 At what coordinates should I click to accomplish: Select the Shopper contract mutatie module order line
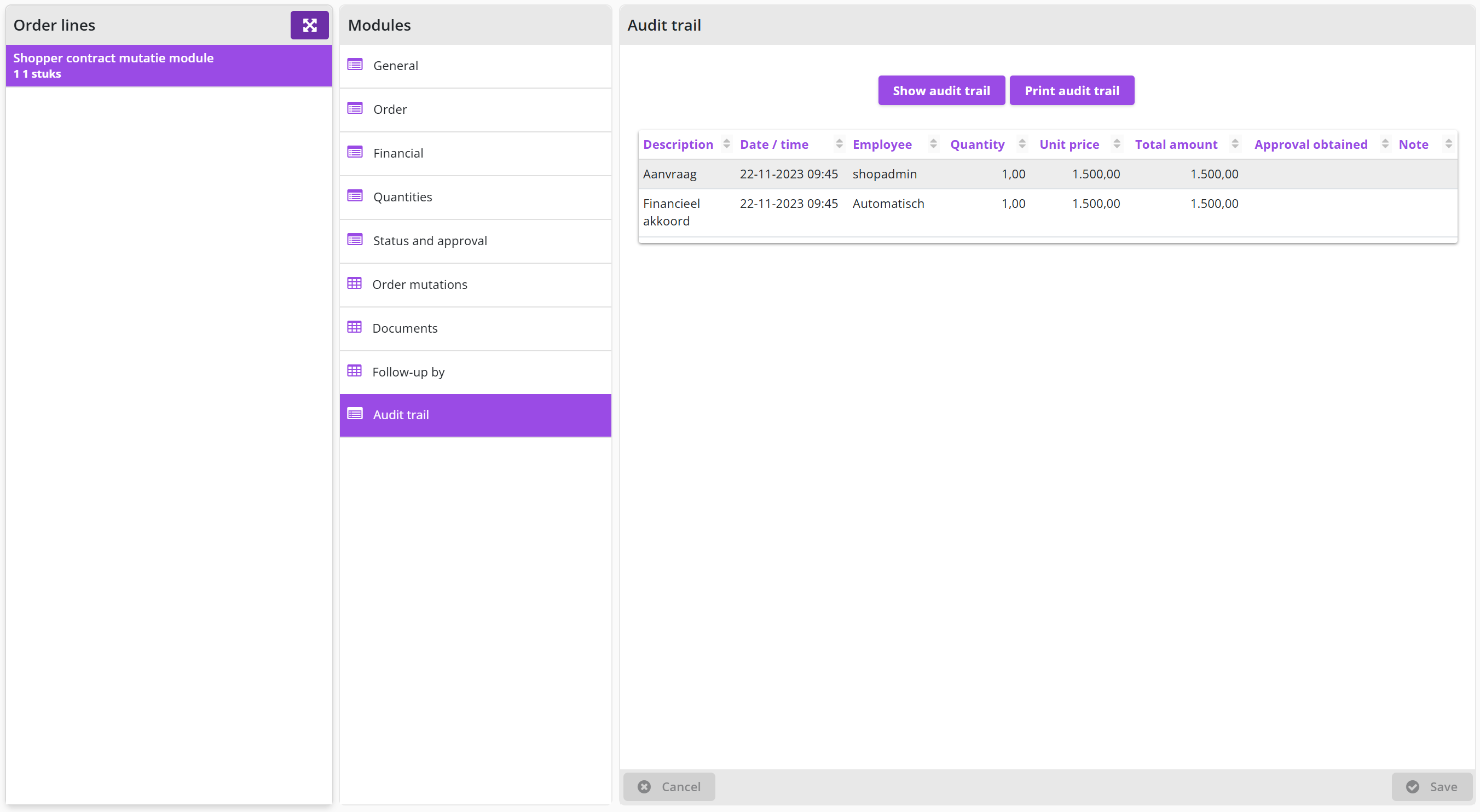pyautogui.click(x=169, y=66)
